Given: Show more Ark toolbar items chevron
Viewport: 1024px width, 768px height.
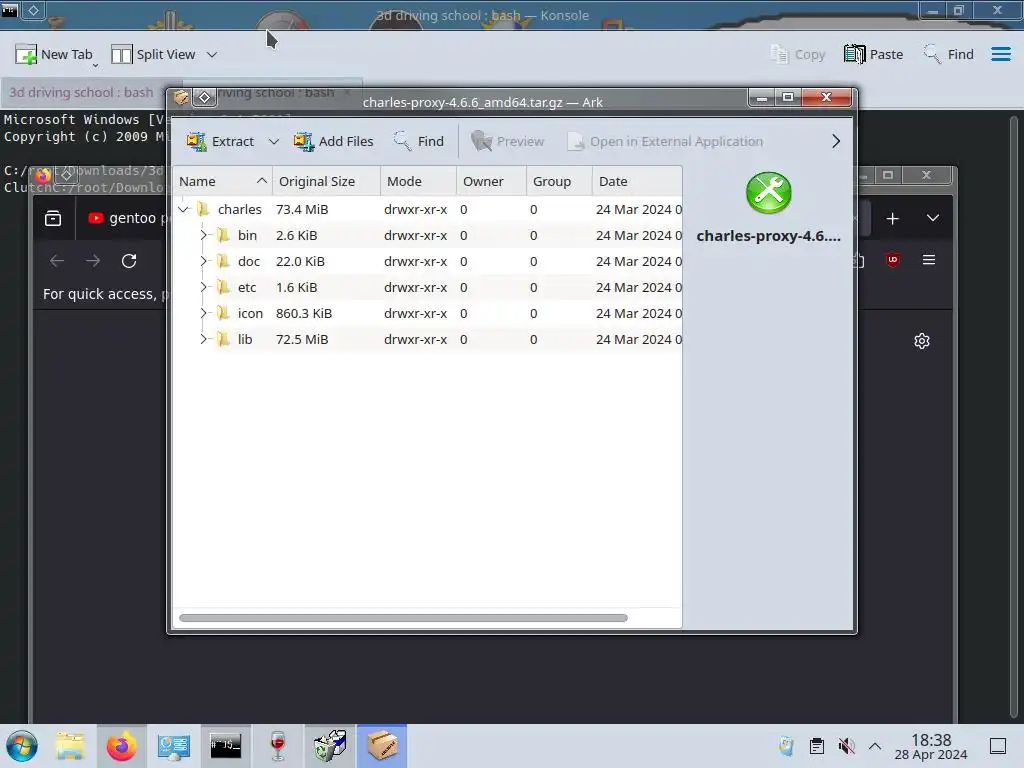Looking at the screenshot, I should (836, 142).
